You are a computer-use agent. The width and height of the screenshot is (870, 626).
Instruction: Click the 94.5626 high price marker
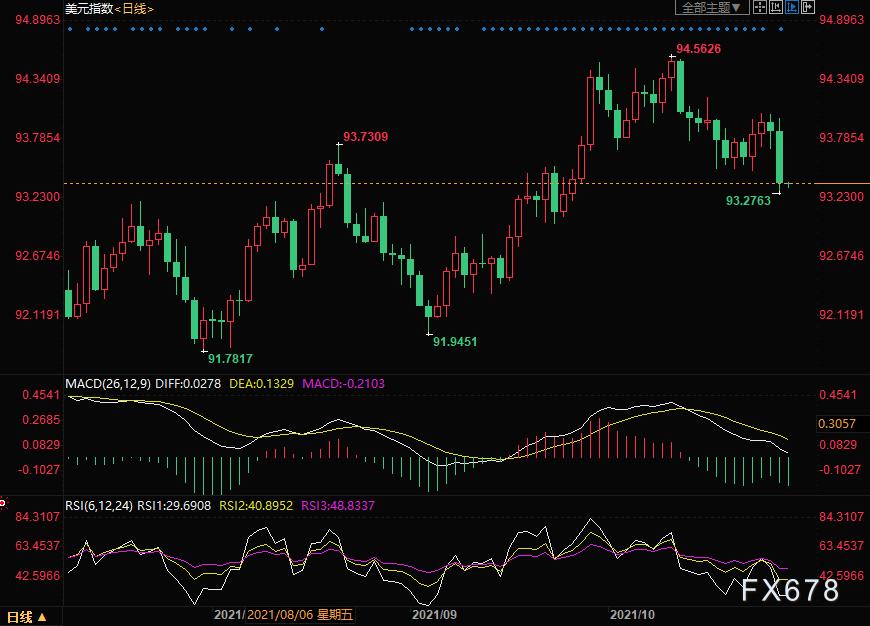[699, 48]
